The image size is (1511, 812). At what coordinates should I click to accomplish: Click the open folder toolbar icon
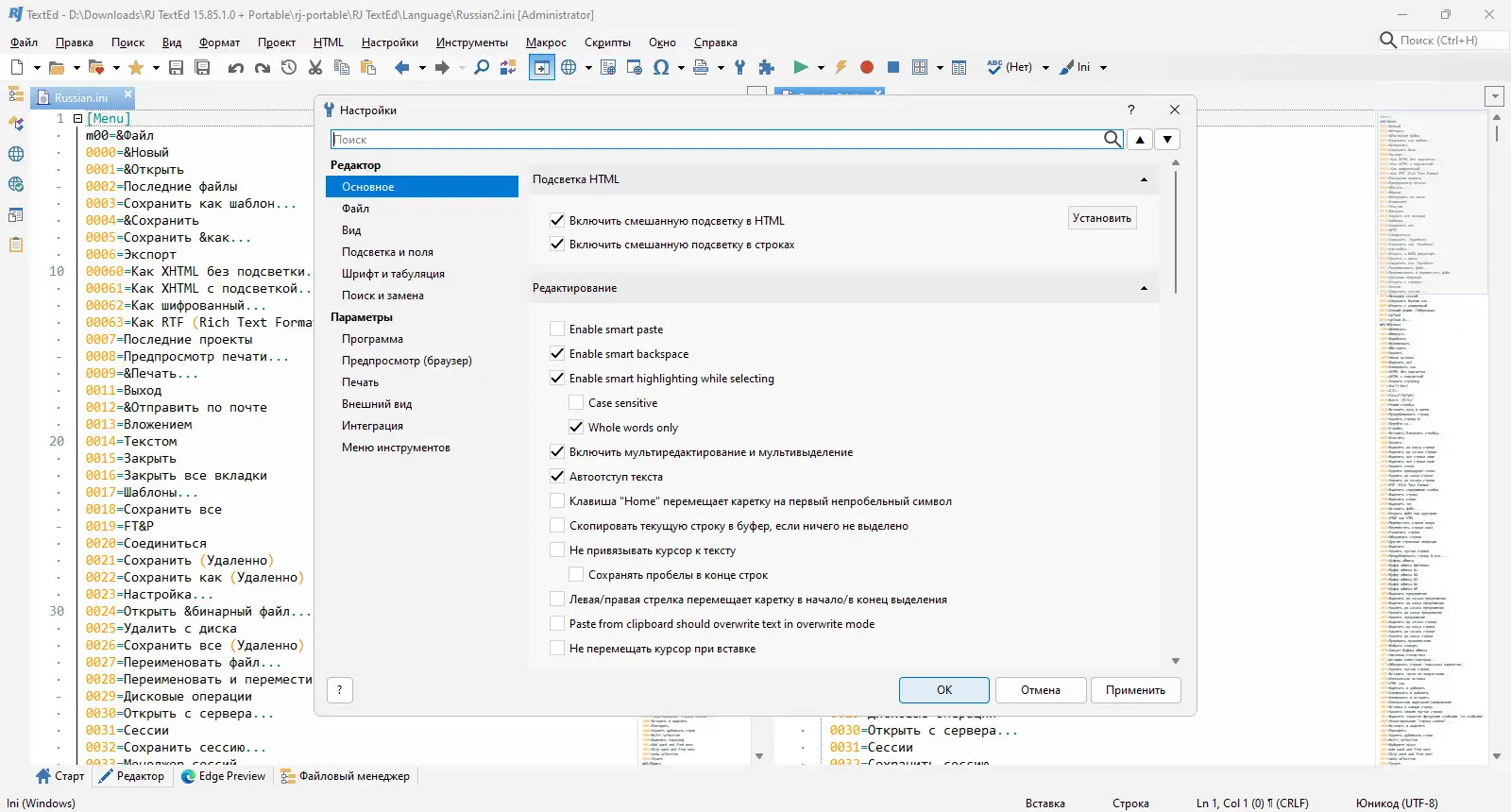coord(57,67)
